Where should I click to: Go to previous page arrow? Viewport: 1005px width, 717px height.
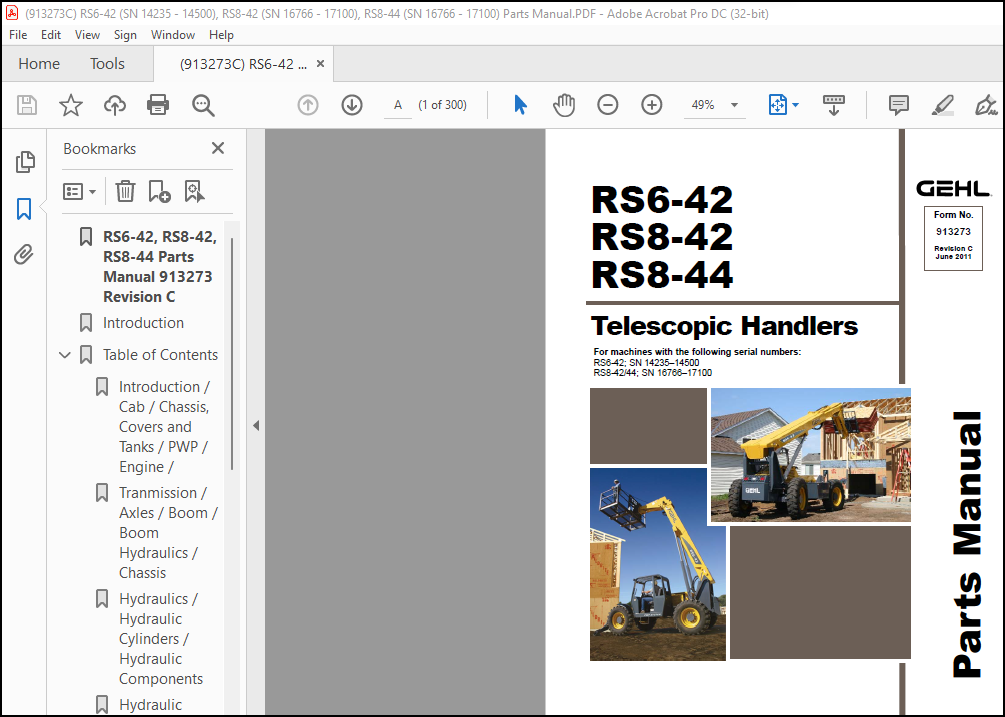pyautogui.click(x=308, y=104)
